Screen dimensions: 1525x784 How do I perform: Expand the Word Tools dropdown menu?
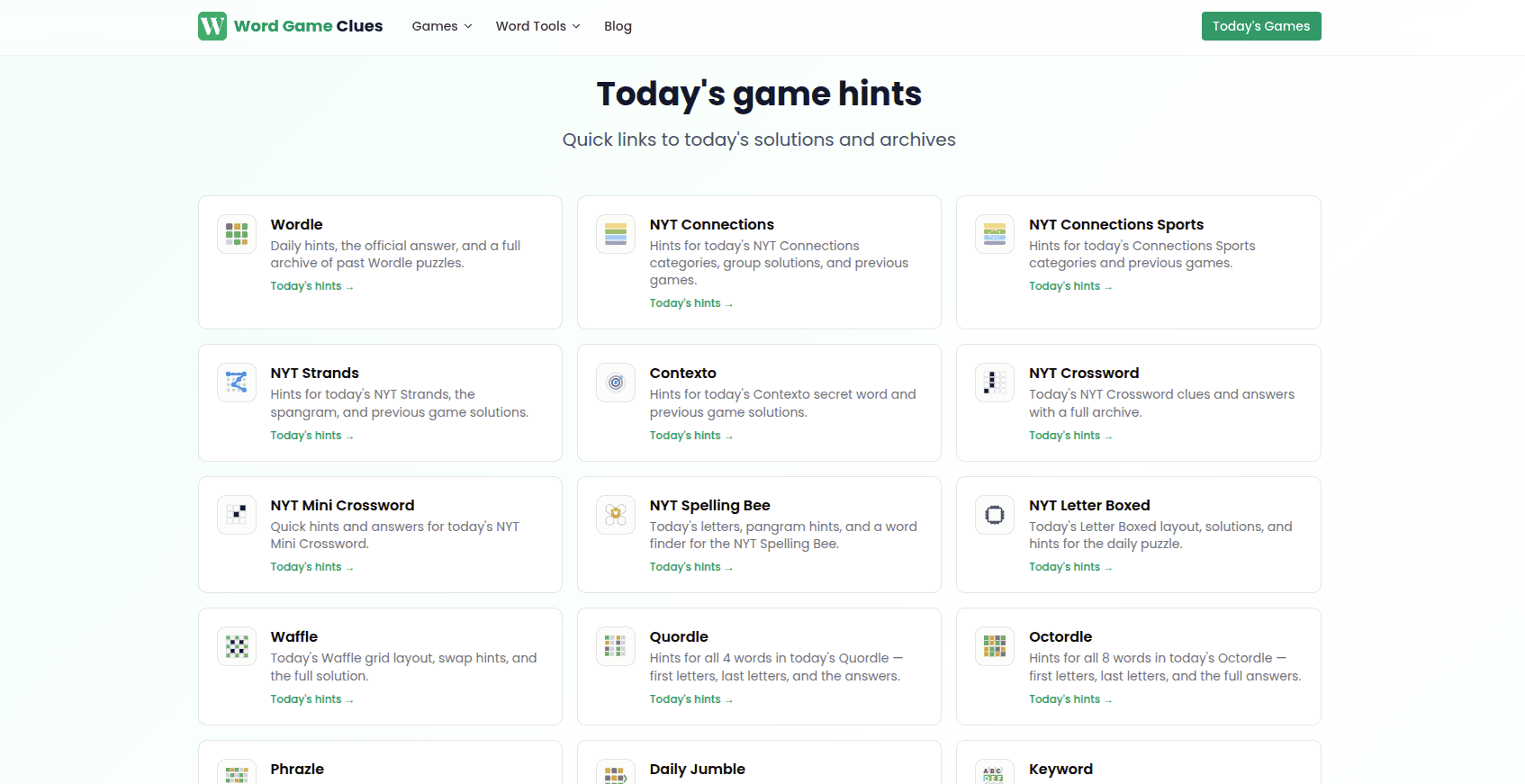pyautogui.click(x=537, y=26)
